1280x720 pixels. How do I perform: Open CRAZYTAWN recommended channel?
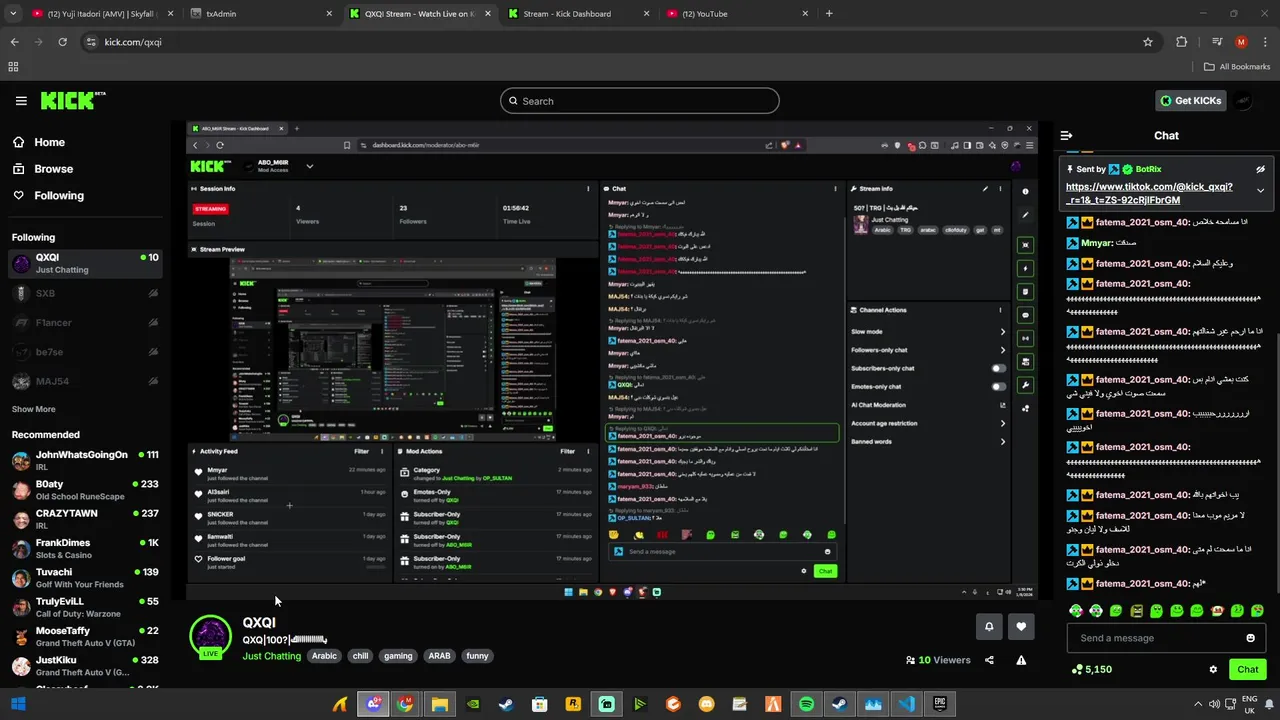85,519
